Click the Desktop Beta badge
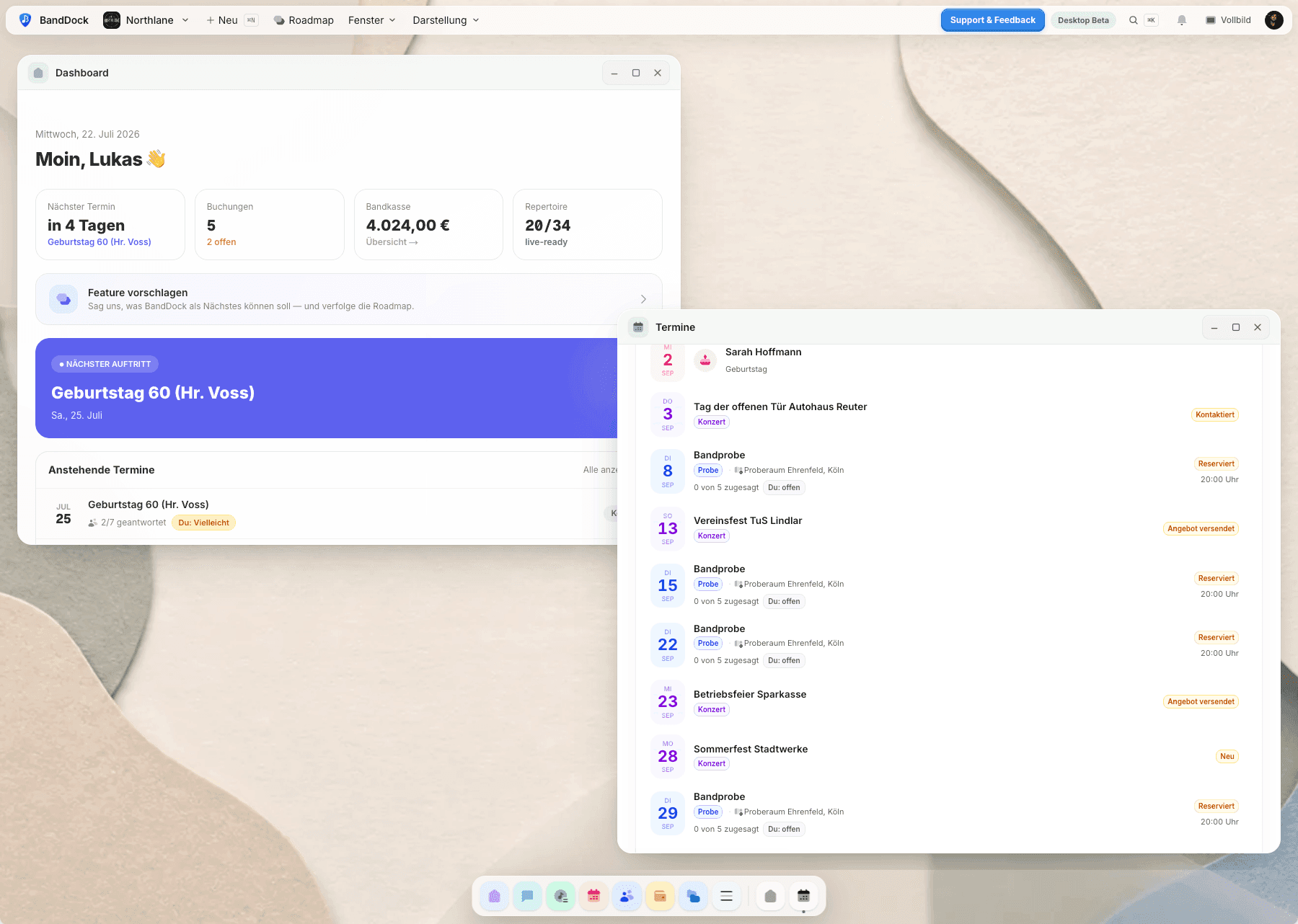1298x924 pixels. 1083,20
